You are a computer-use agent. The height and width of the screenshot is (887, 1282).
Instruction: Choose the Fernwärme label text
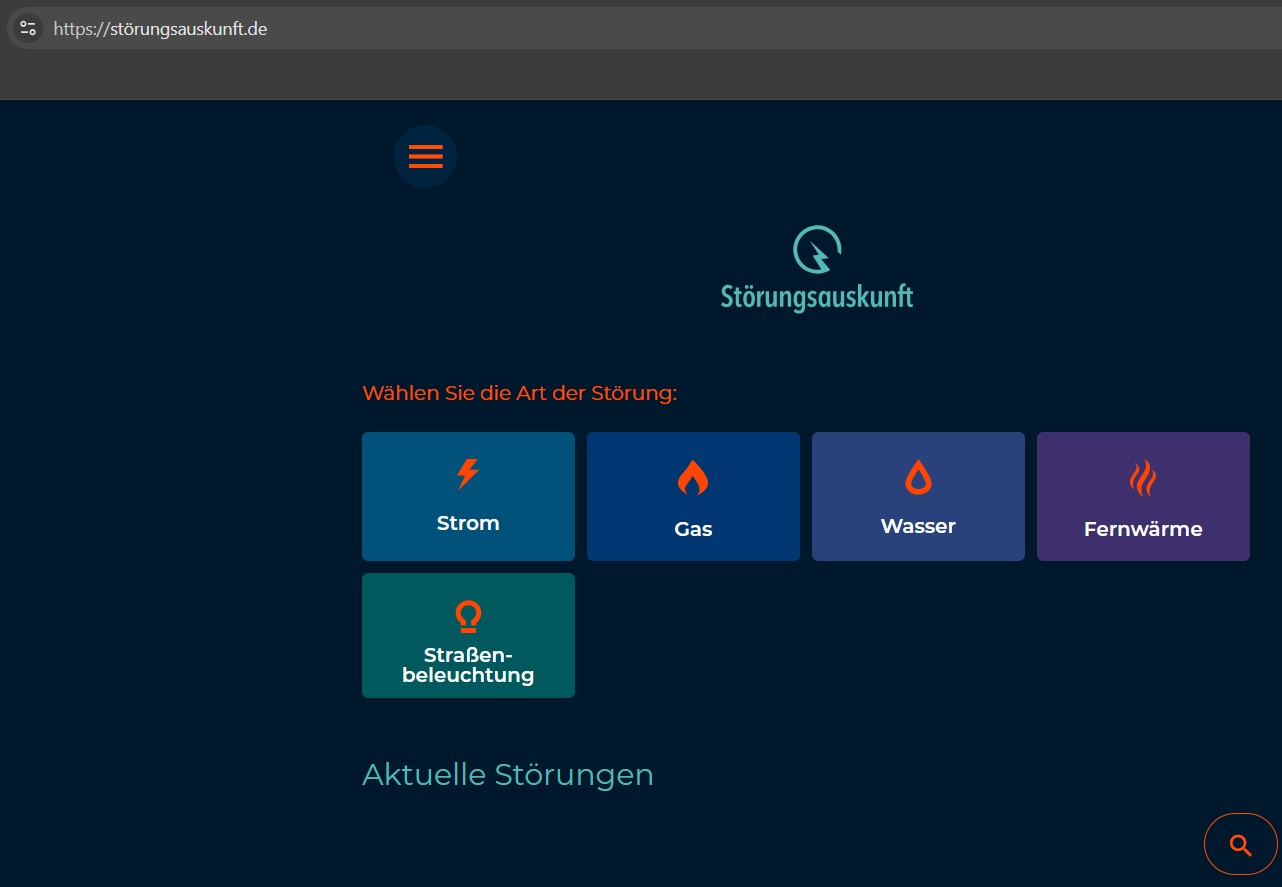coord(1143,529)
